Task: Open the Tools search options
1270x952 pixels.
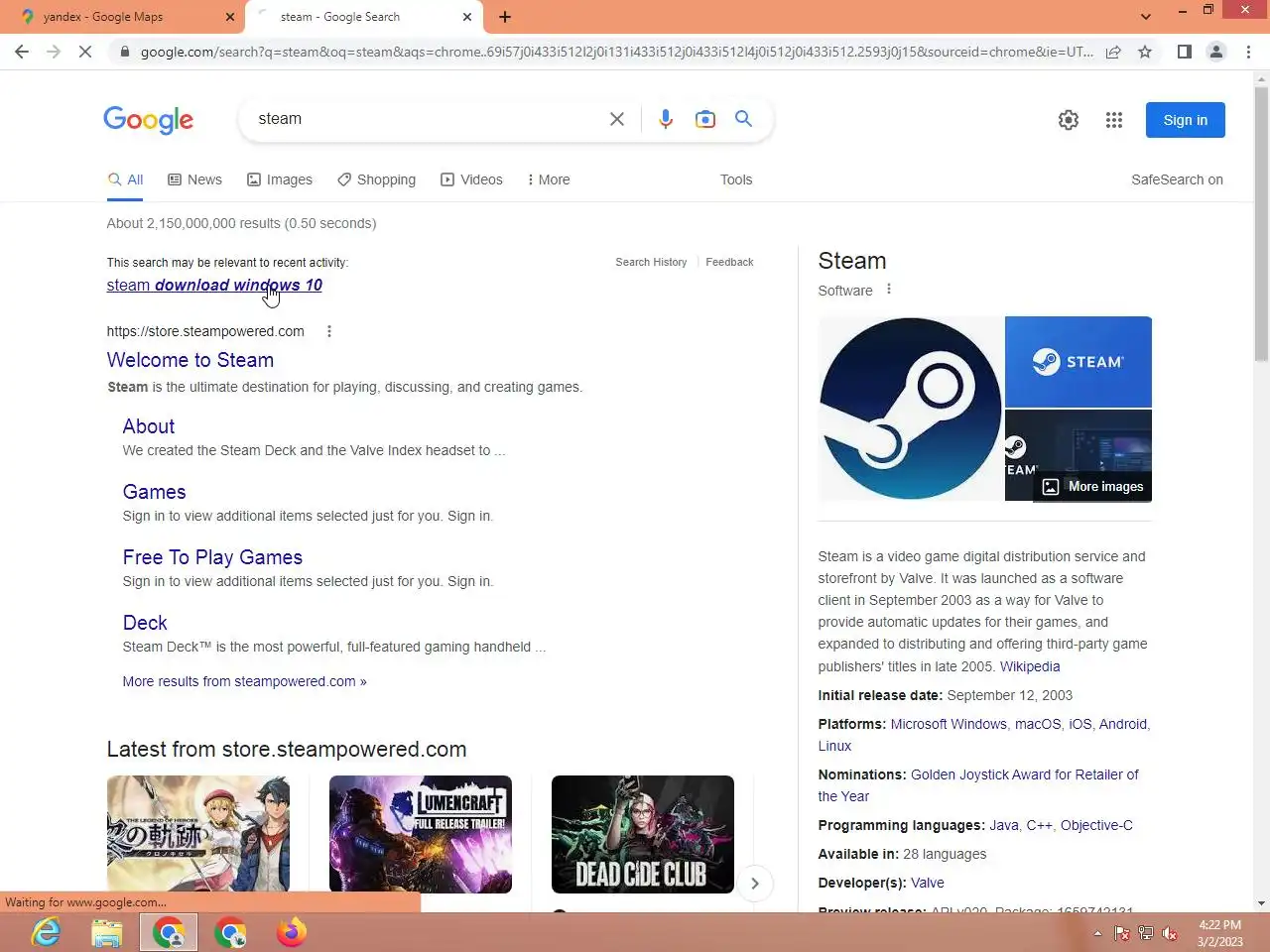Action: (x=736, y=179)
